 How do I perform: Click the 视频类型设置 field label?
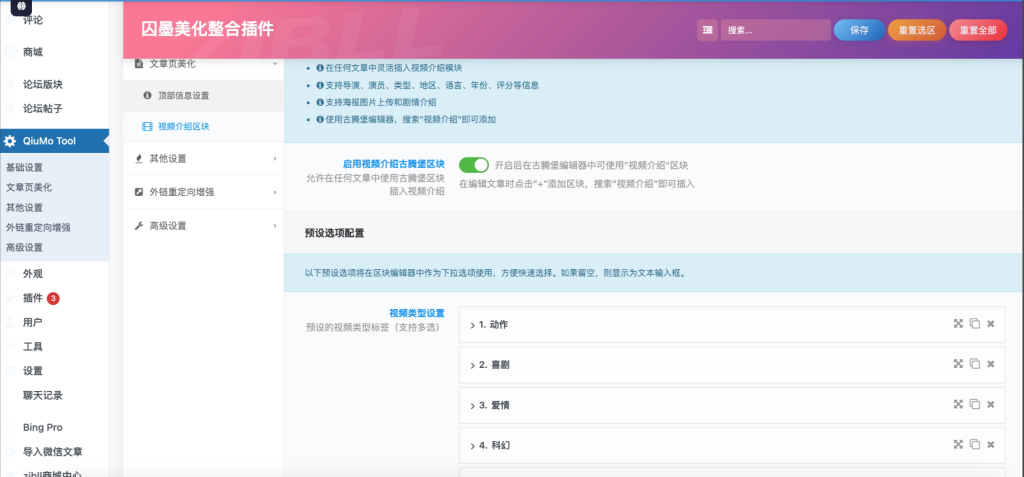(x=417, y=314)
